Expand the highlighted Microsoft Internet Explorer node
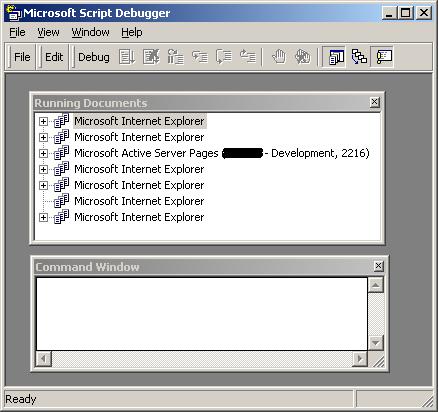The height and width of the screenshot is (412, 438). pos(43,121)
